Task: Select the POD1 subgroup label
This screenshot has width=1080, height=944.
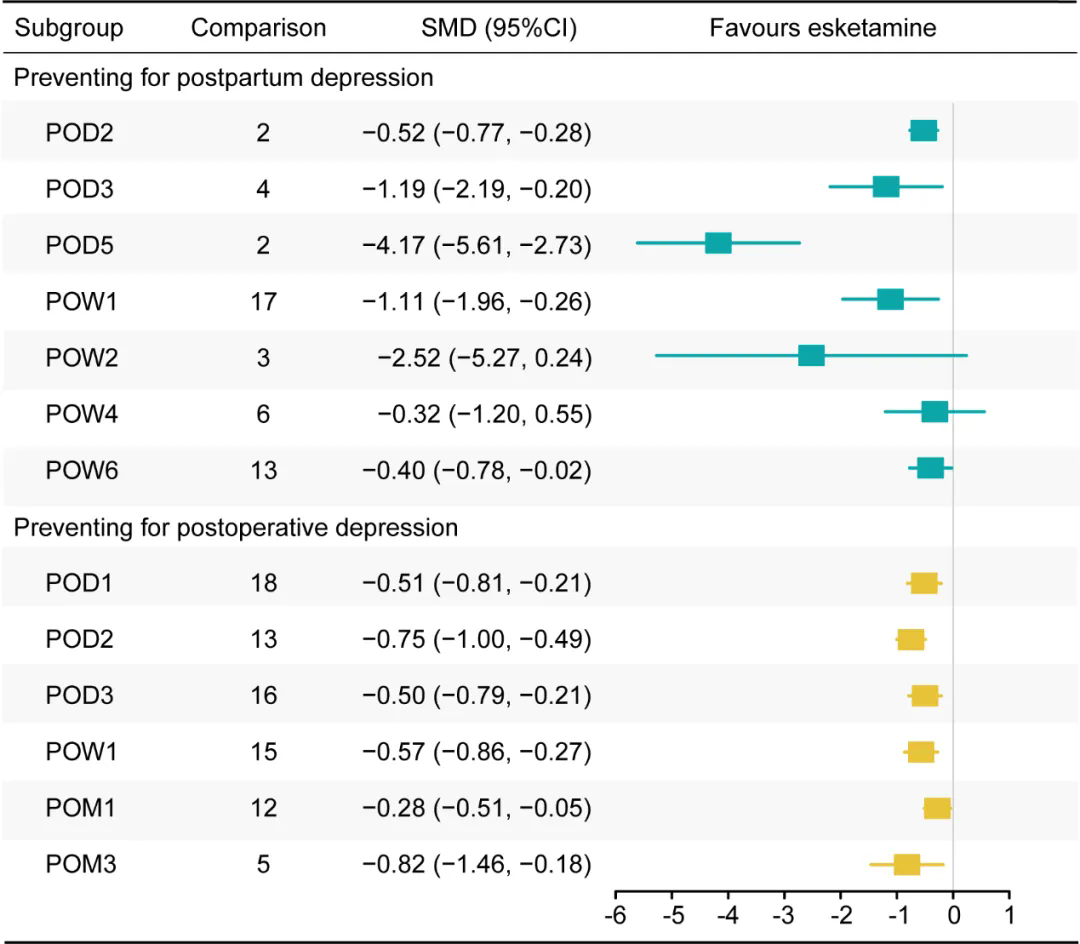Action: 80,583
